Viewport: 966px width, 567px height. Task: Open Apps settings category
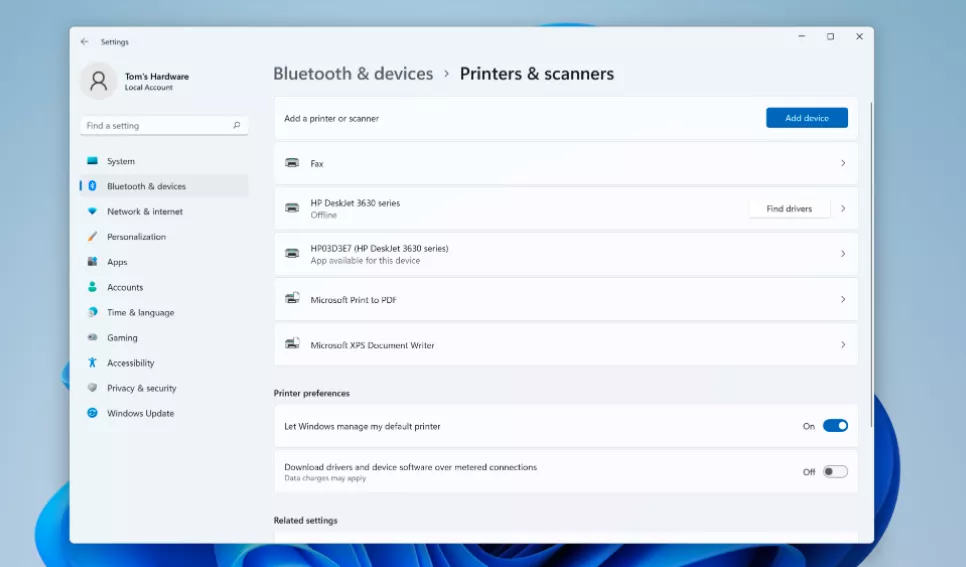tap(164, 262)
